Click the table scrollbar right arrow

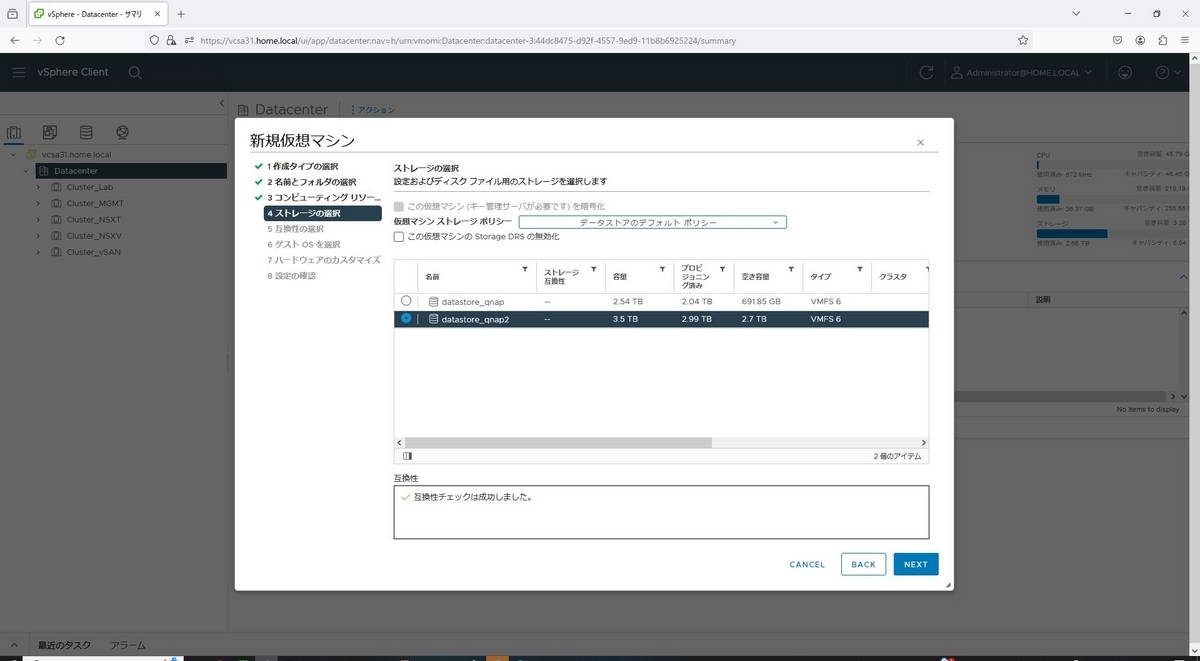click(924, 442)
